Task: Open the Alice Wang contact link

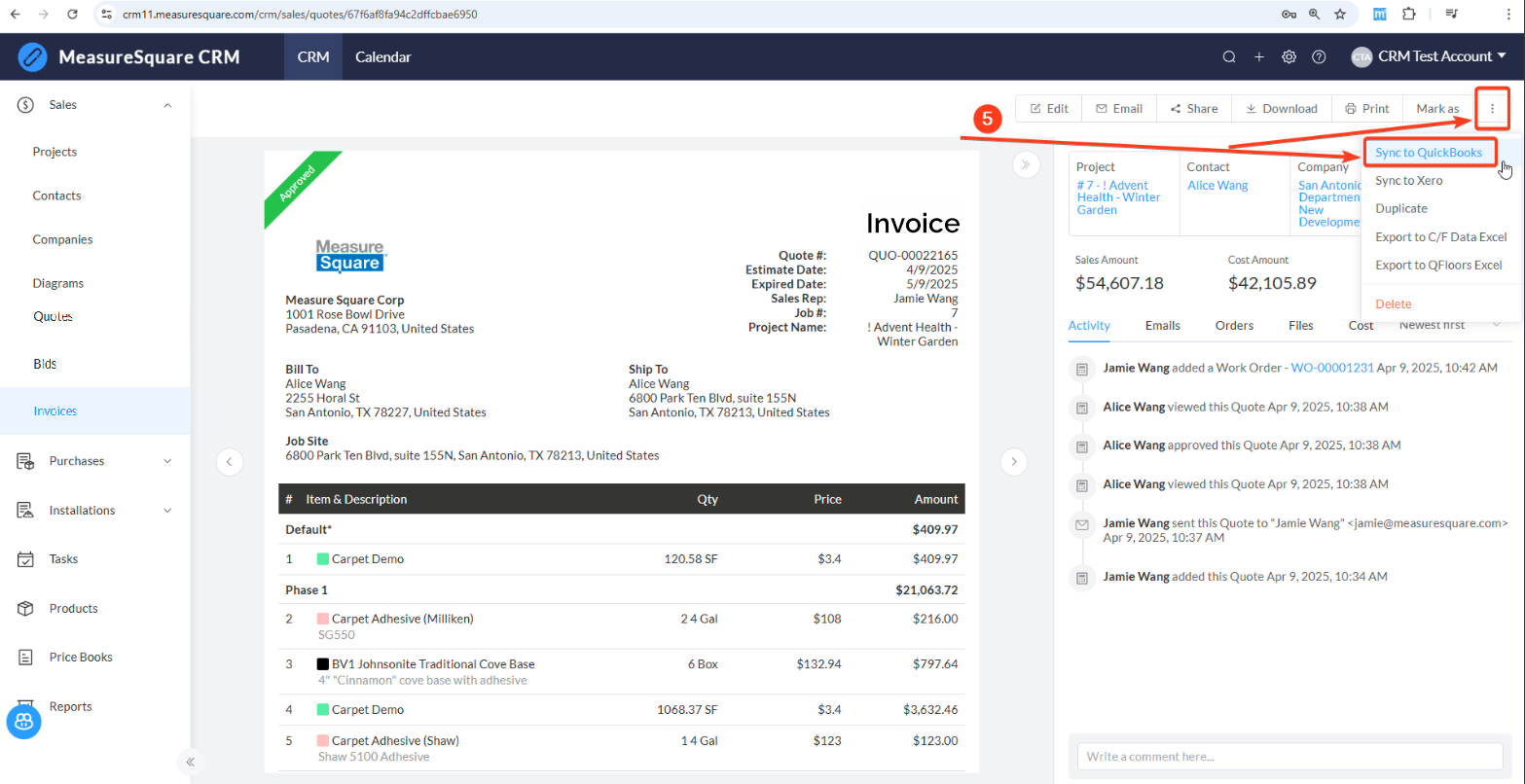Action: point(1217,186)
